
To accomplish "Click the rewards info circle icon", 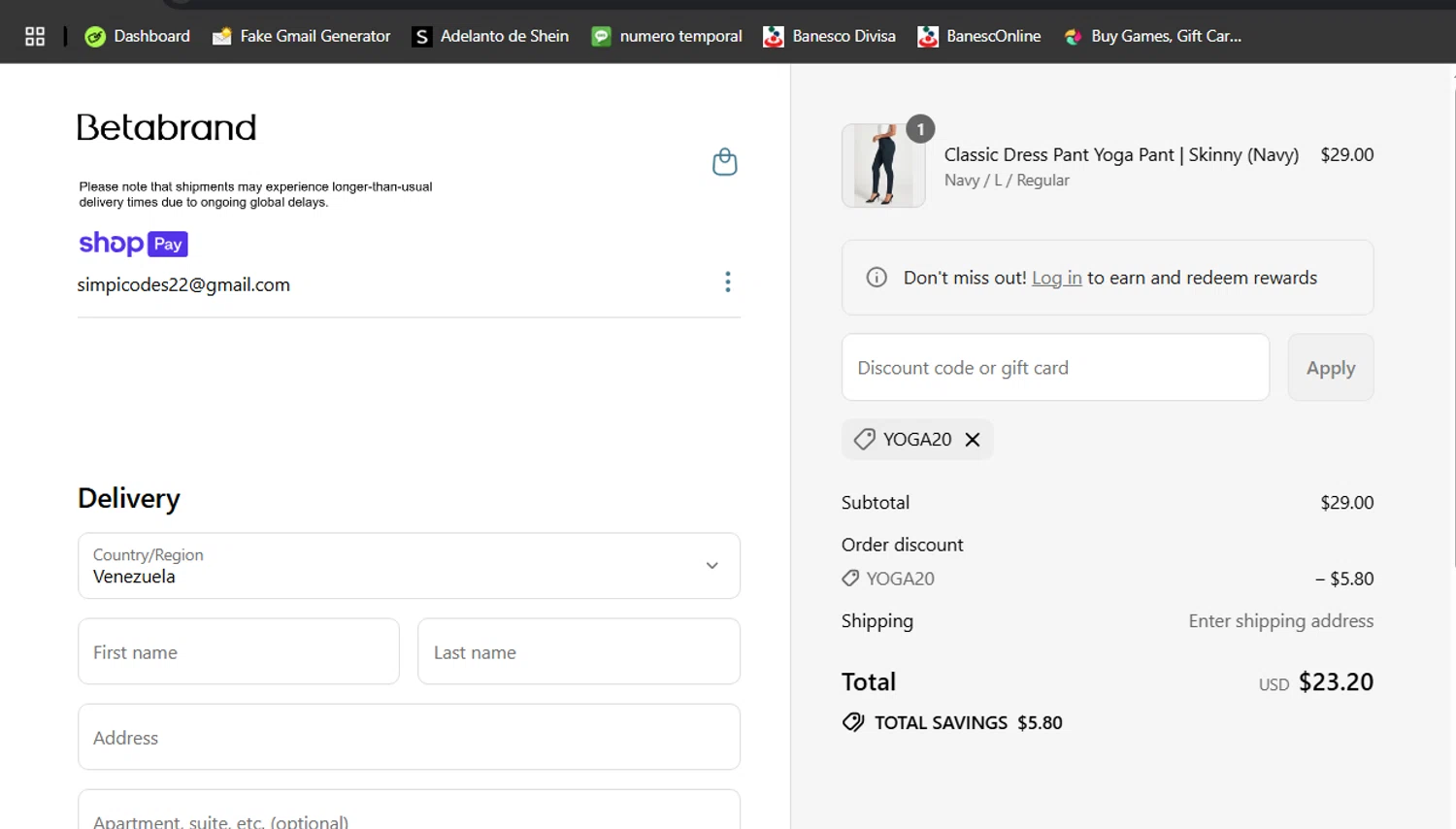I will 877,278.
